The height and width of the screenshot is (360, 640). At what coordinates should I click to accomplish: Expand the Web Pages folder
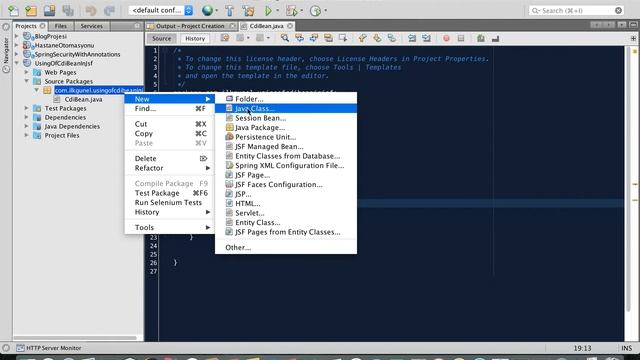click(27, 72)
